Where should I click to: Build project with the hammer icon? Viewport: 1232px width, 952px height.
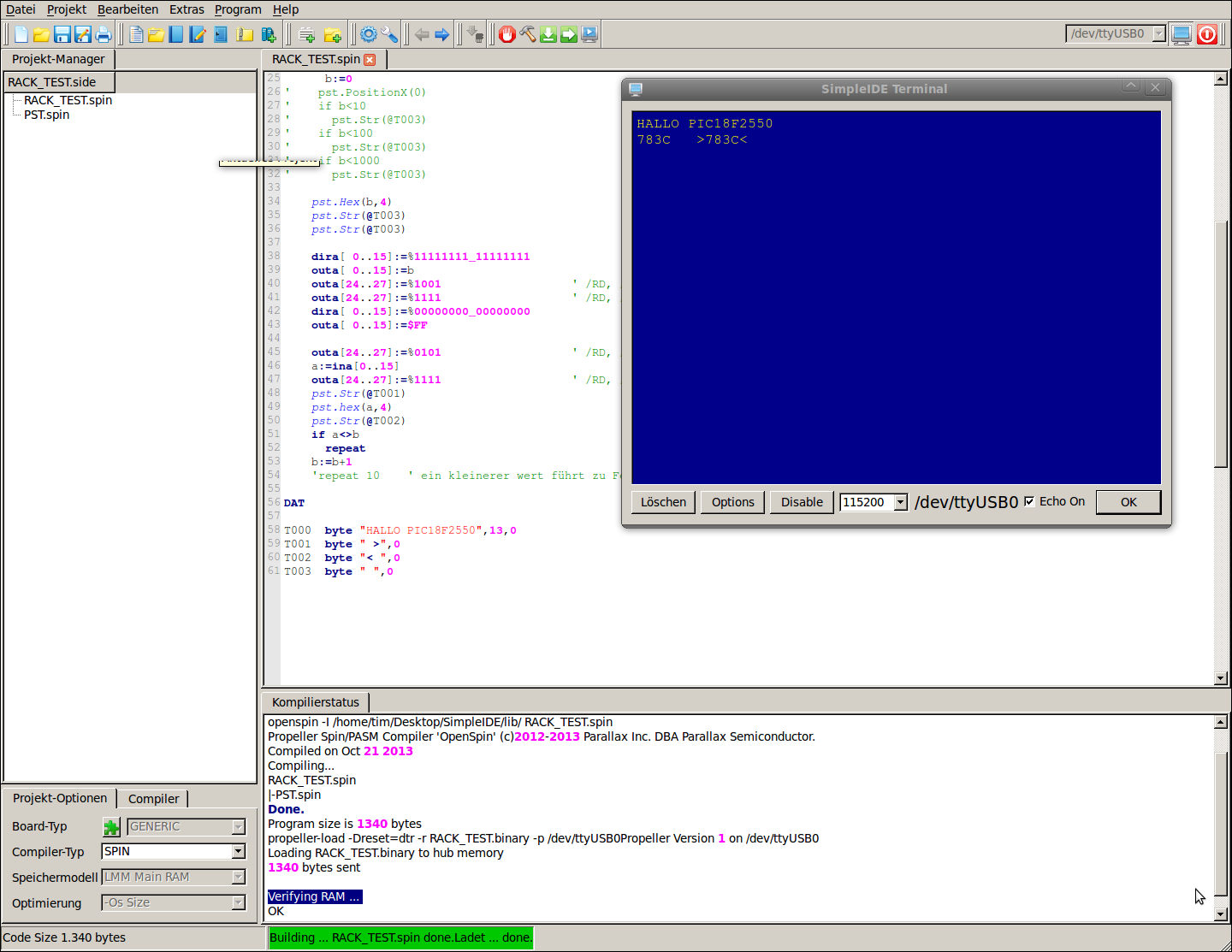tap(528, 34)
